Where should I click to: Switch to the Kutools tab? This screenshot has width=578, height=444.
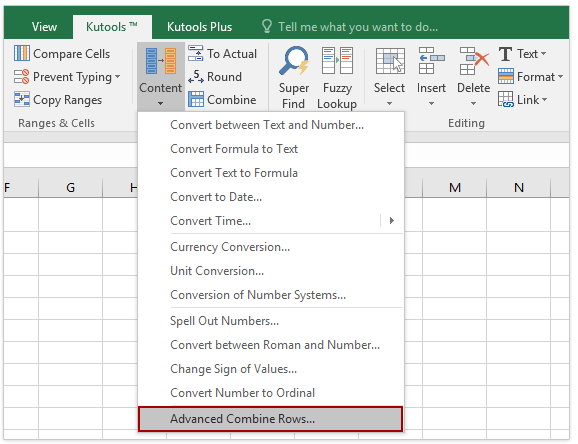pos(112,27)
